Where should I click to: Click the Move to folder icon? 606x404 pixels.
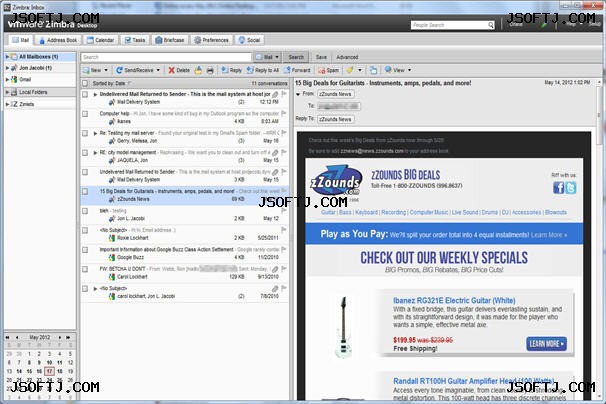pos(198,70)
